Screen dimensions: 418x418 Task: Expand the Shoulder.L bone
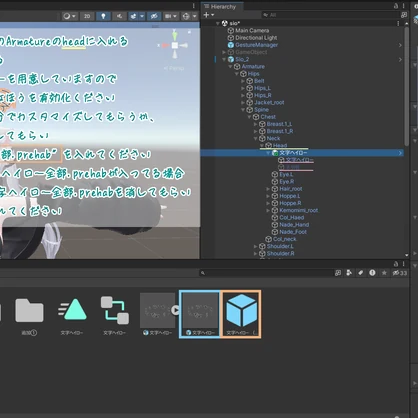tap(256, 246)
